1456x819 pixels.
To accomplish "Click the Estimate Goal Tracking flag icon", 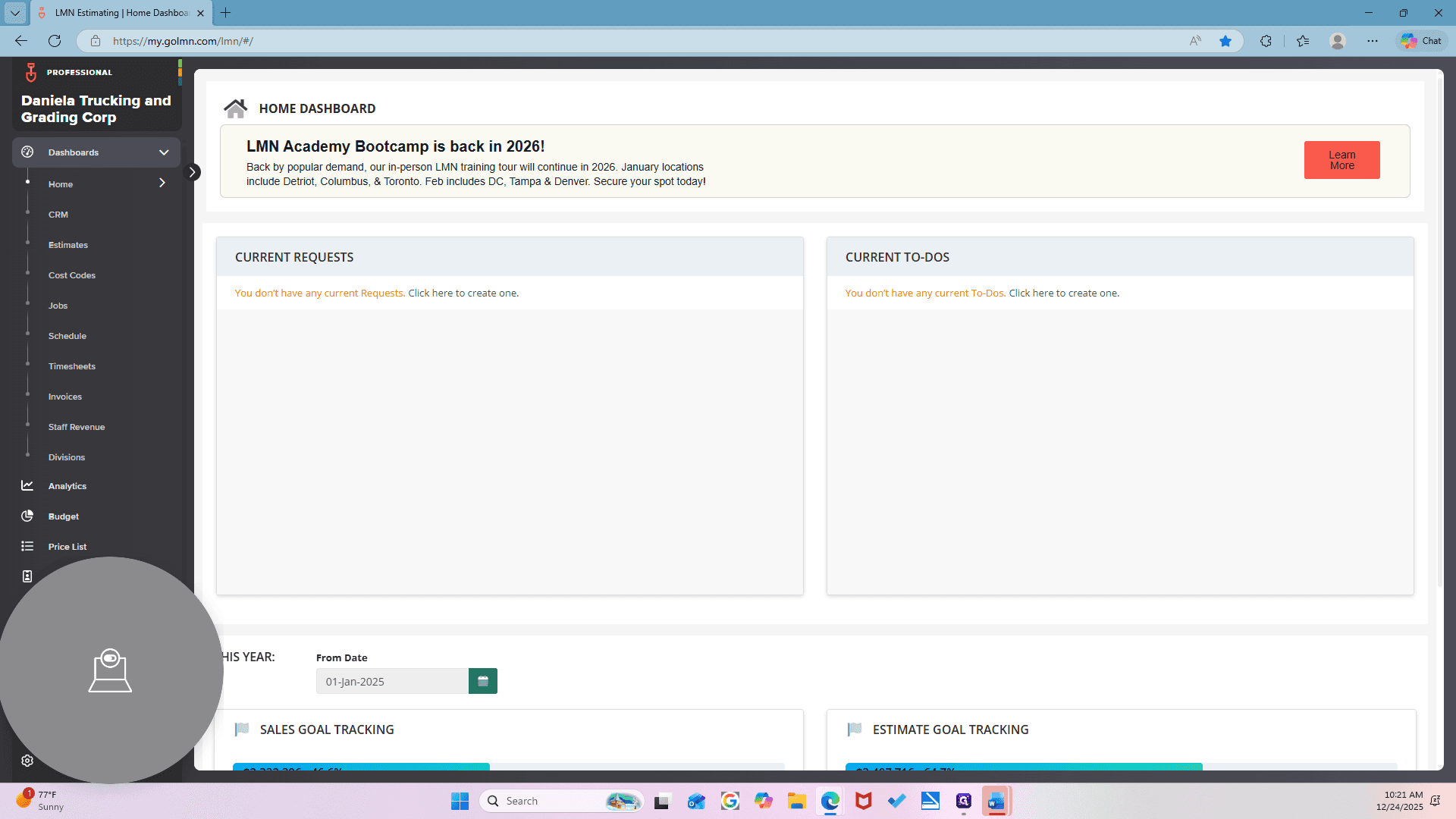I will point(855,729).
